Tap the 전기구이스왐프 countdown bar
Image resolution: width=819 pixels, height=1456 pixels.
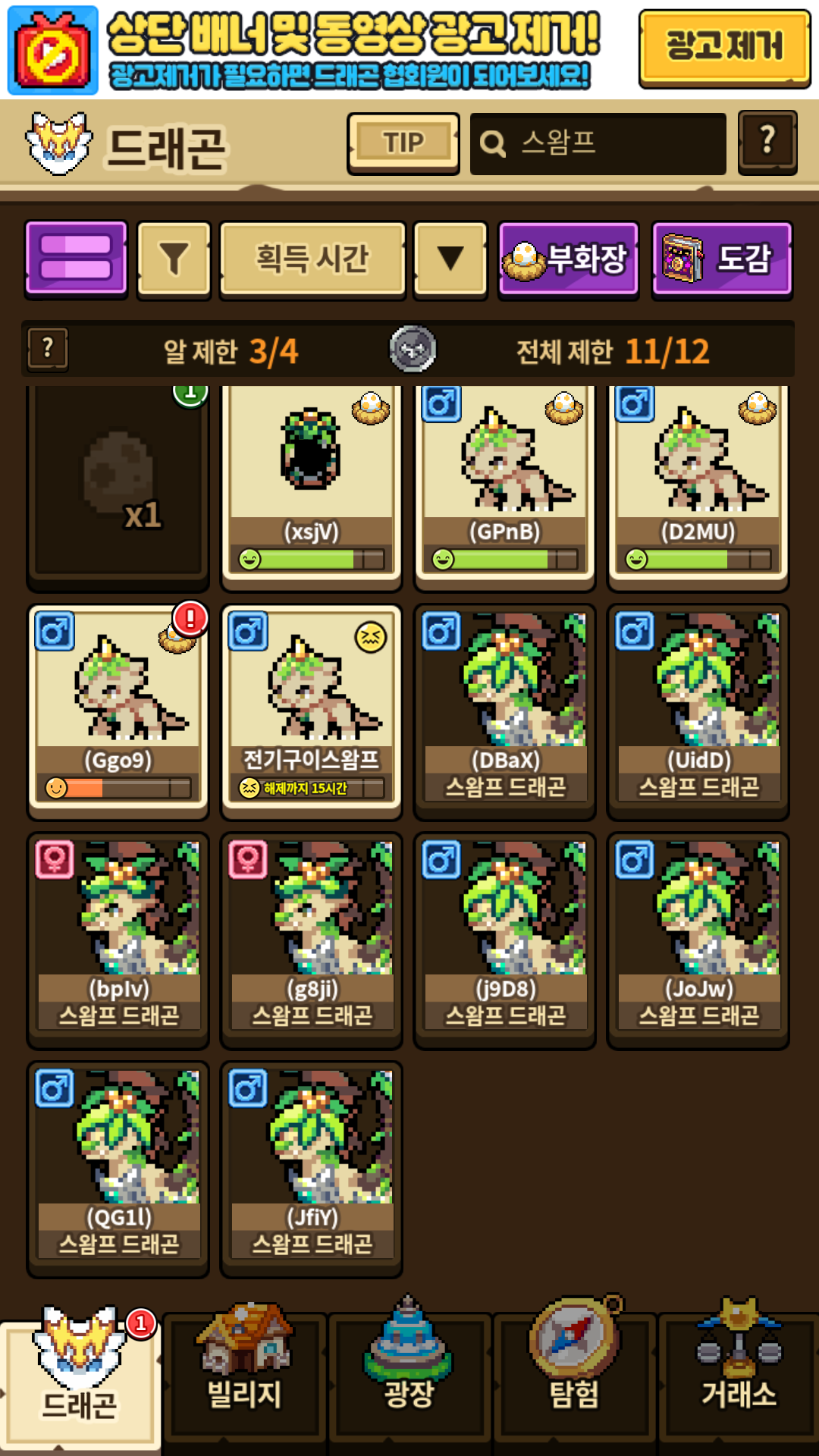(x=312, y=788)
